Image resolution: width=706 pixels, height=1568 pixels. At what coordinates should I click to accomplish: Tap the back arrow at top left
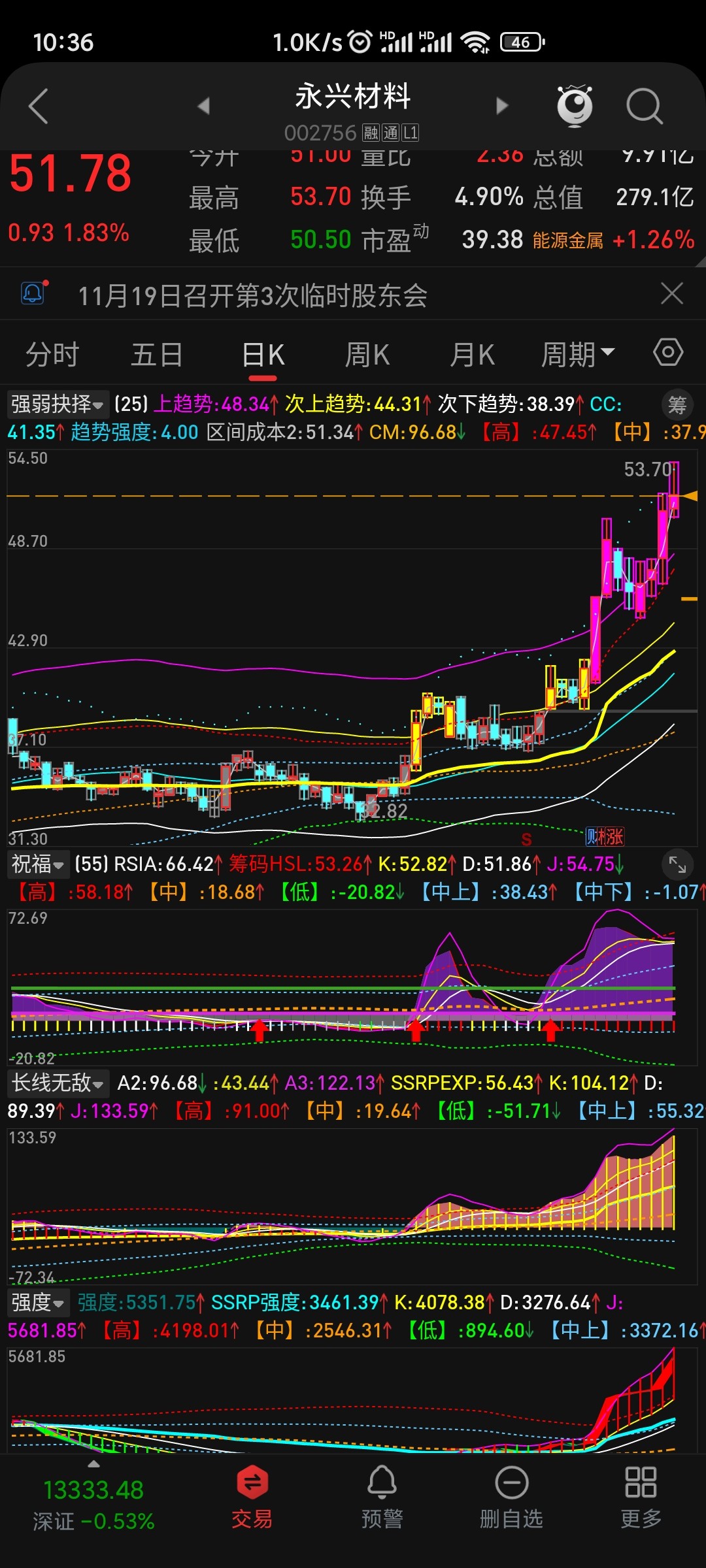[39, 106]
